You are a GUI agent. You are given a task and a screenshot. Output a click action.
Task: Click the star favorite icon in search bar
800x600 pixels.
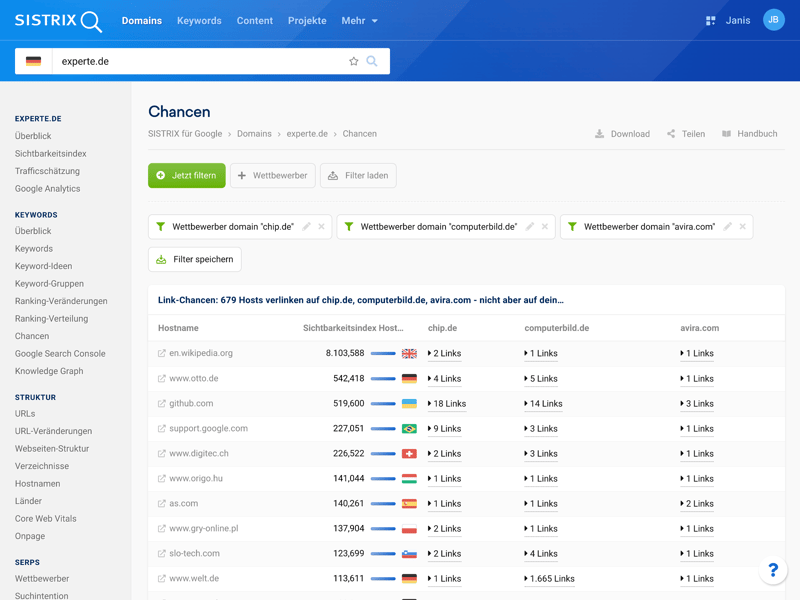tap(353, 61)
